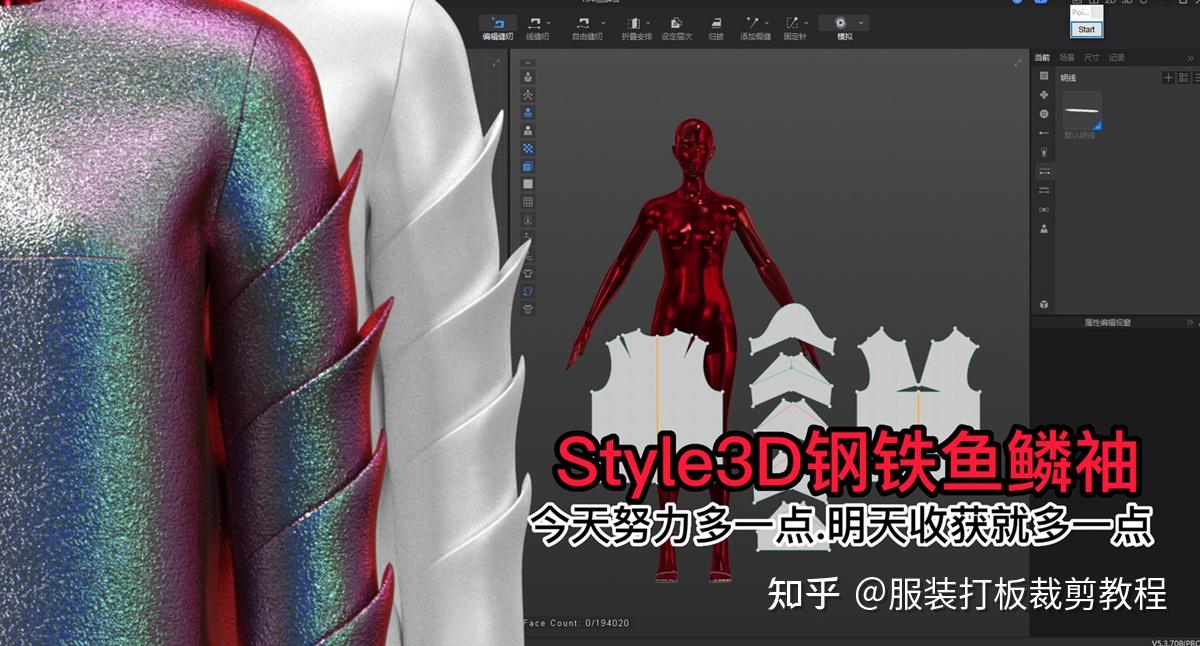Click the 设定层次 set layer tool
The image size is (1200, 646).
[677, 22]
